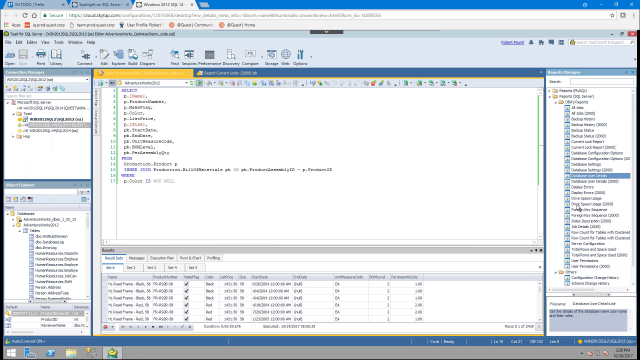
Task: Click the green Execute SQL play button
Action: click(x=199, y=83)
